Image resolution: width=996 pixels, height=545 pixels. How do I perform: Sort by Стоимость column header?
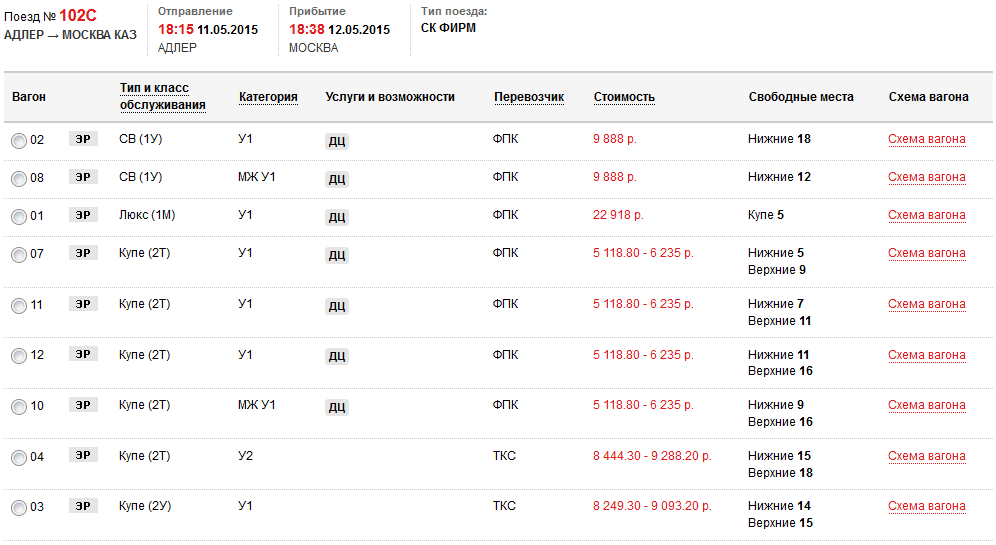[624, 97]
